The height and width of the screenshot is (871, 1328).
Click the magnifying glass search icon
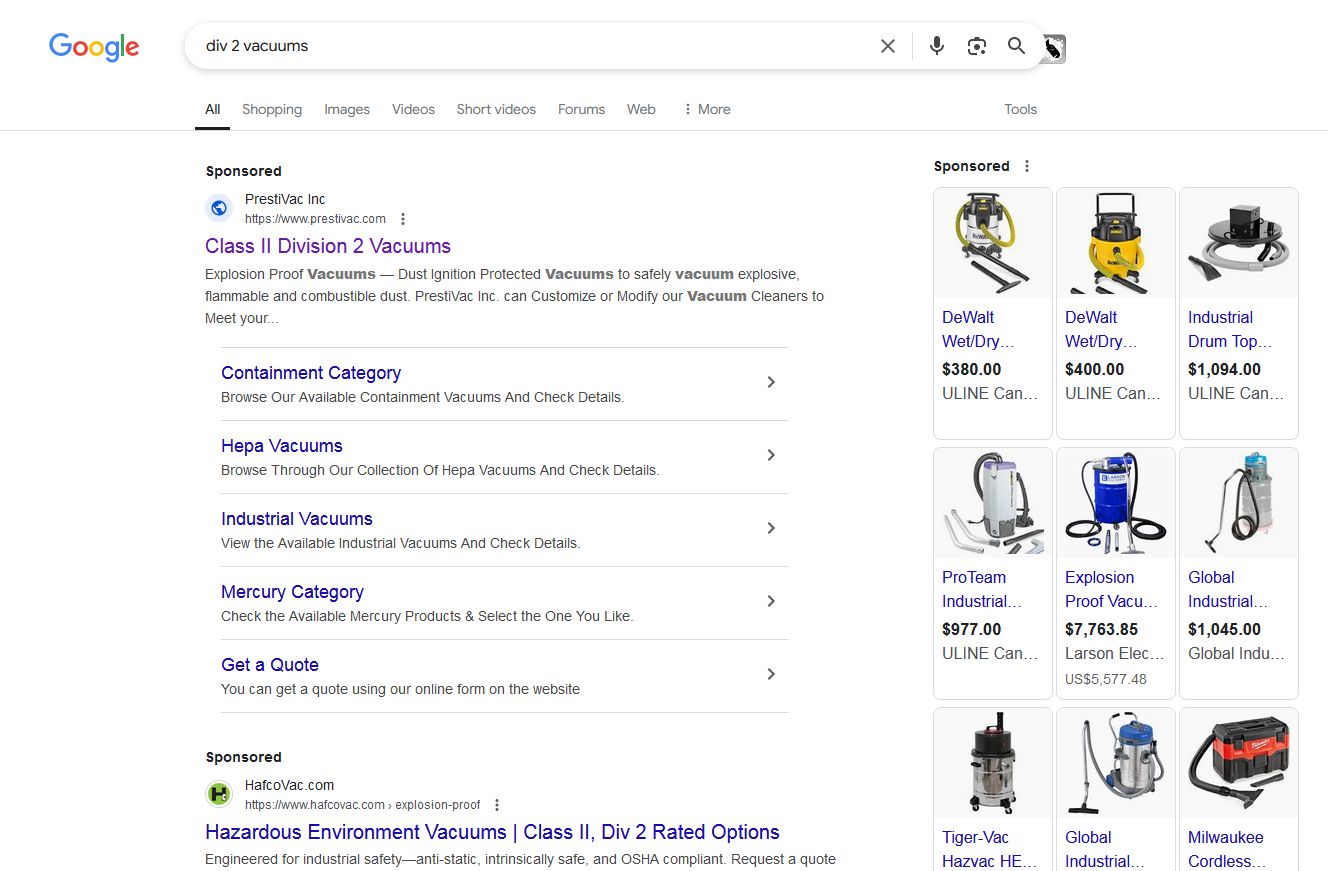click(x=1017, y=46)
